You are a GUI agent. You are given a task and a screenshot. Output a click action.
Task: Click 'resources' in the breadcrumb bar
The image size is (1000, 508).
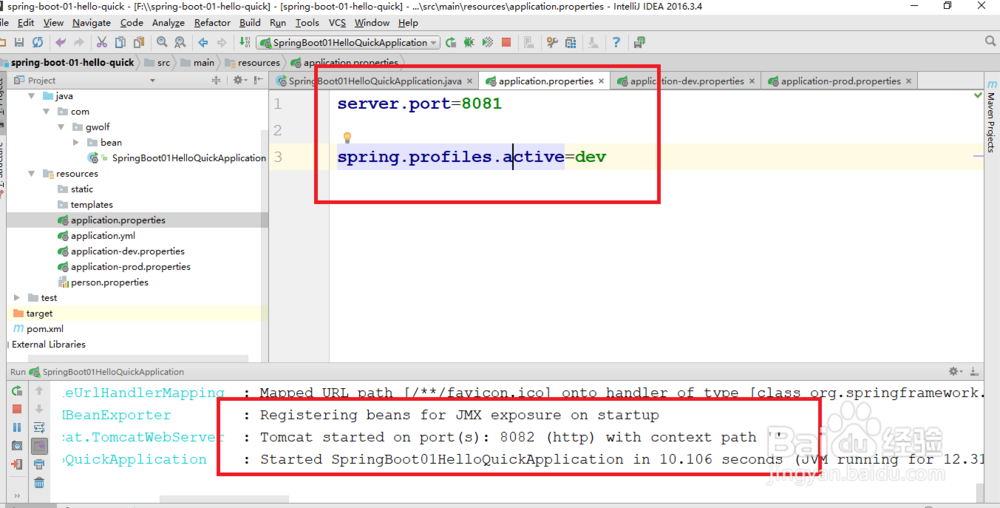[x=259, y=62]
